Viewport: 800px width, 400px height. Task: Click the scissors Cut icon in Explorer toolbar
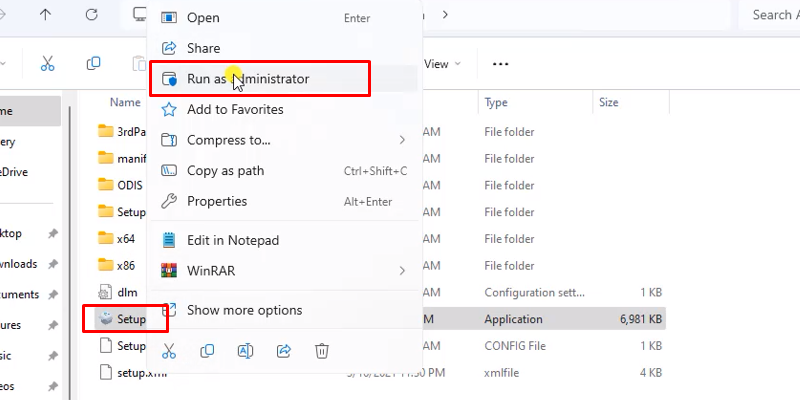[47, 63]
